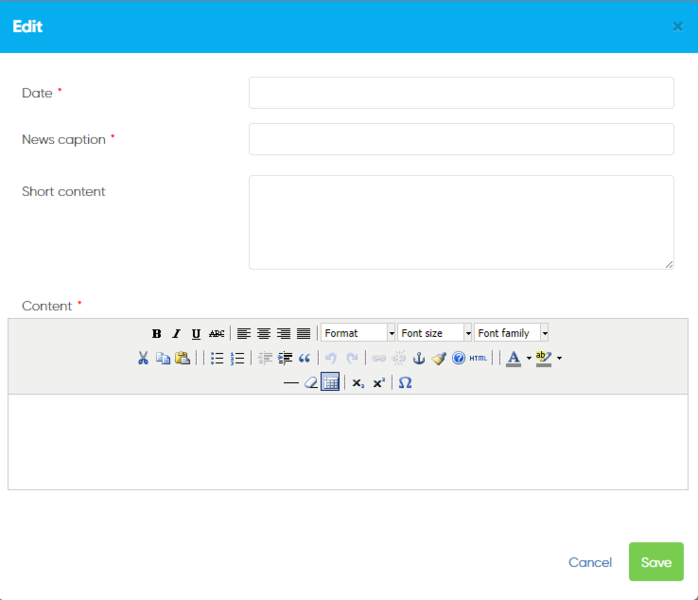The height and width of the screenshot is (600, 698).
Task: Toggle underline text formatting
Action: tap(196, 333)
